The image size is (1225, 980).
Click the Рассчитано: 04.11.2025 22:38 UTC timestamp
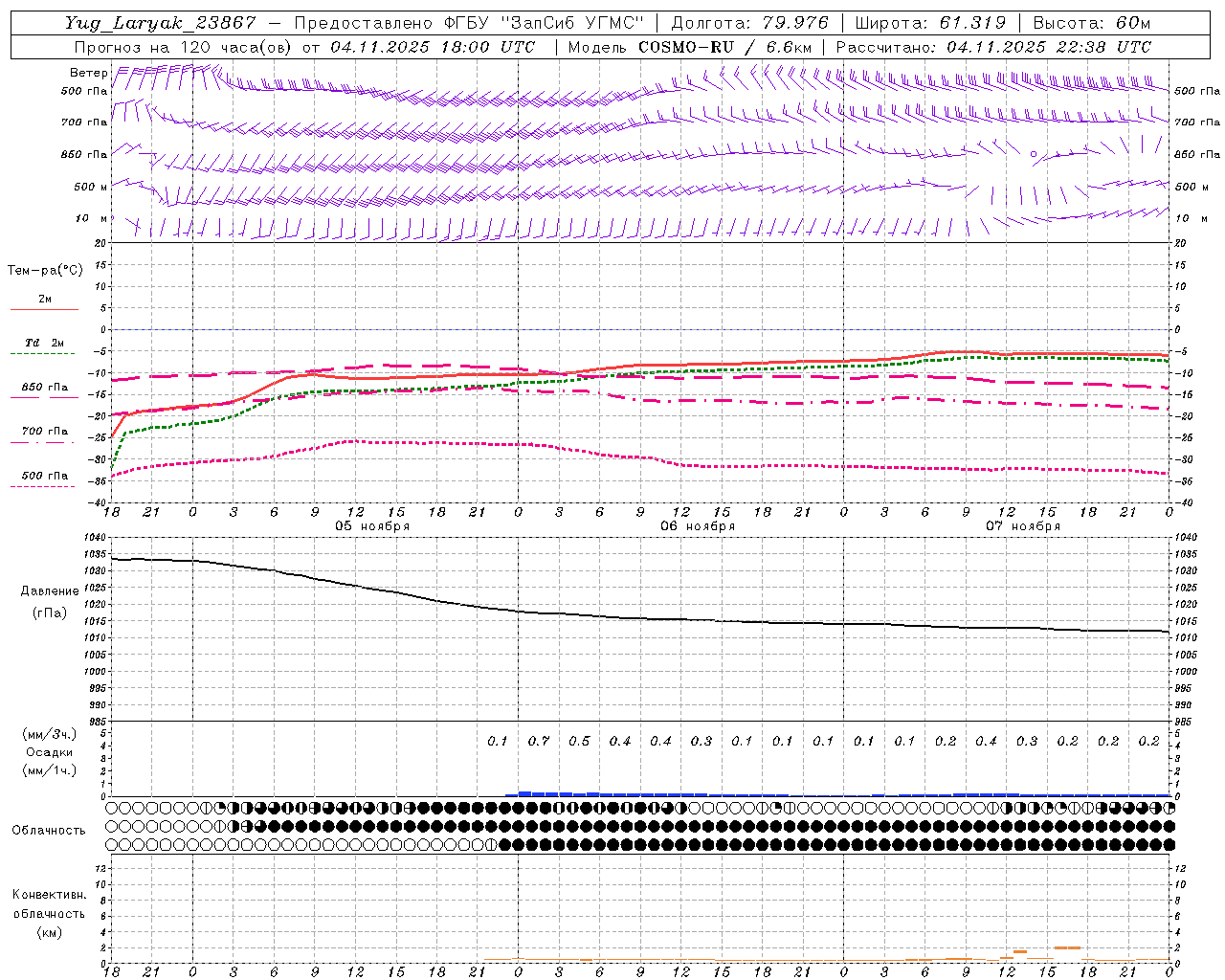coord(993,47)
